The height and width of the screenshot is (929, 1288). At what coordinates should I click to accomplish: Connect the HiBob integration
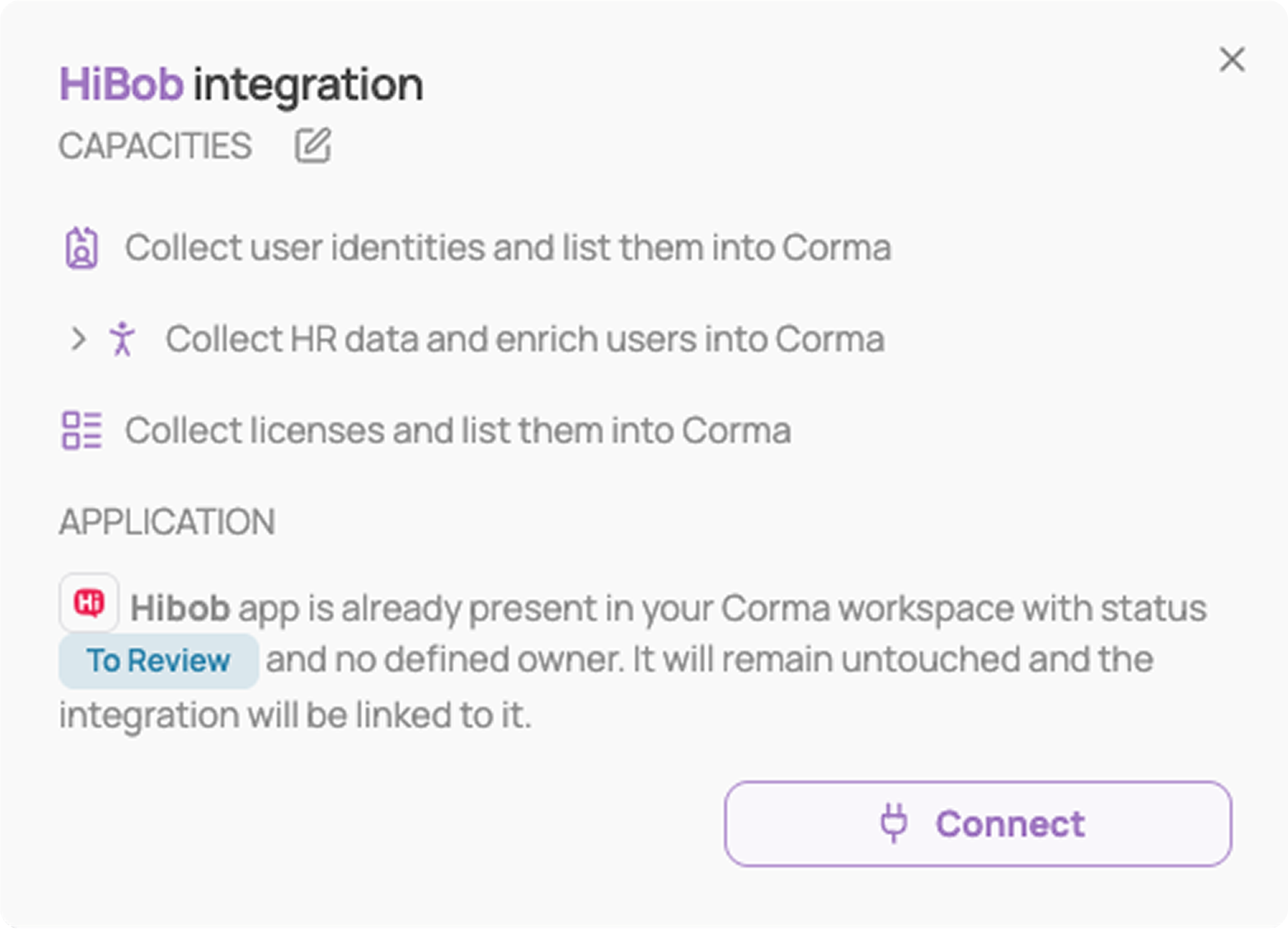(978, 823)
